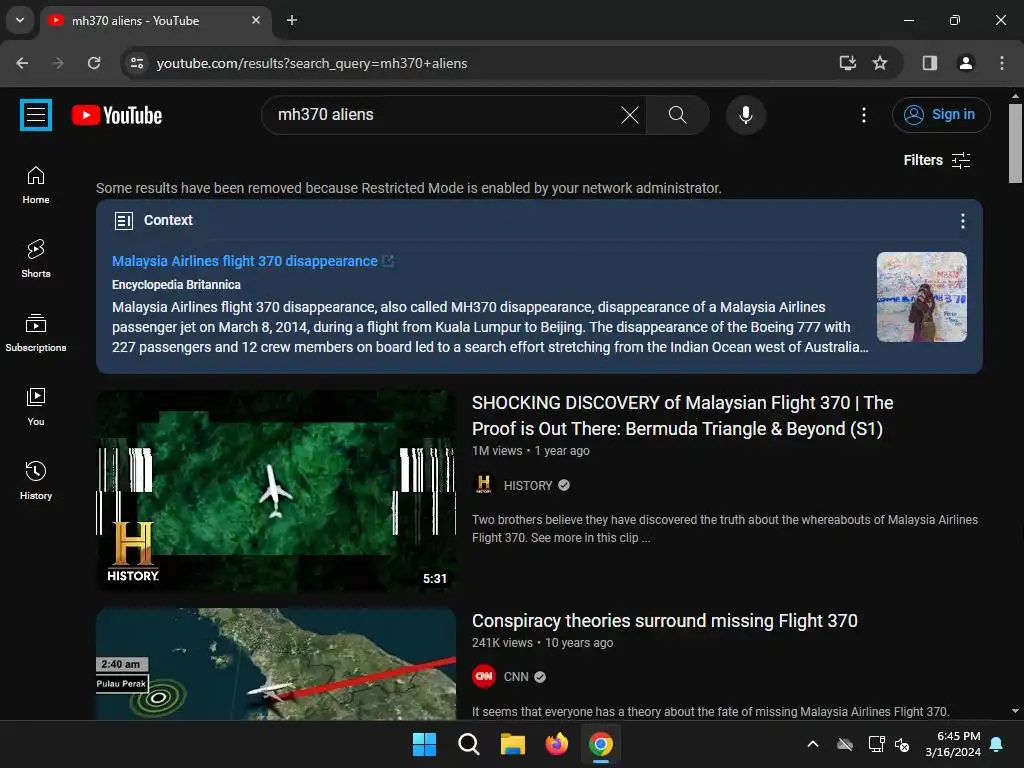Screen dimensions: 1024x768
Task: Click the OneDrive cloud tray icon
Action: pos(845,744)
